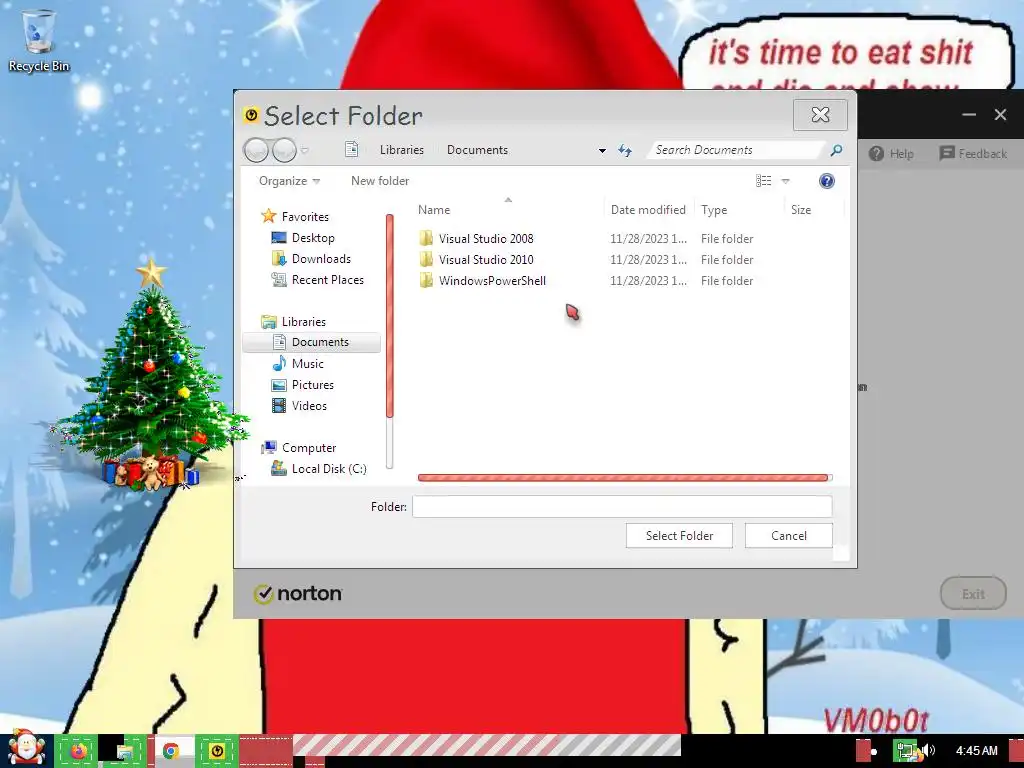Click the Exit button in Norton window
1024x768 pixels.
[973, 594]
